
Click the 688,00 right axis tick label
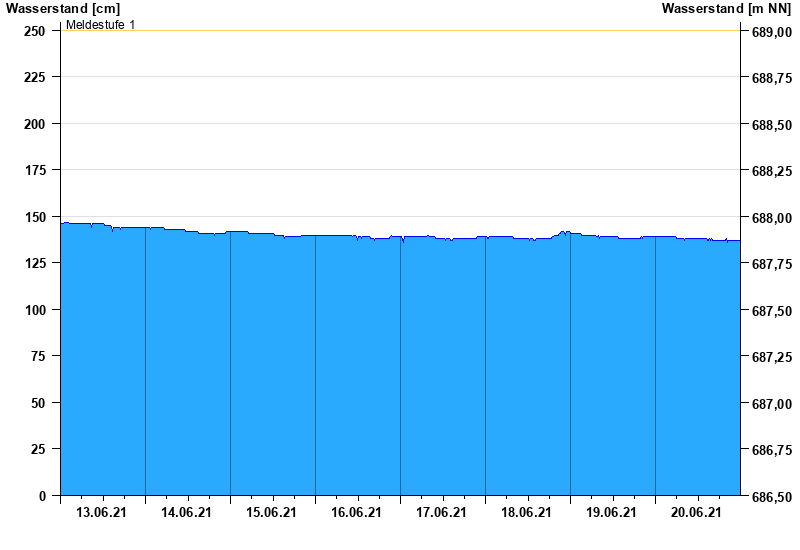coord(771,218)
